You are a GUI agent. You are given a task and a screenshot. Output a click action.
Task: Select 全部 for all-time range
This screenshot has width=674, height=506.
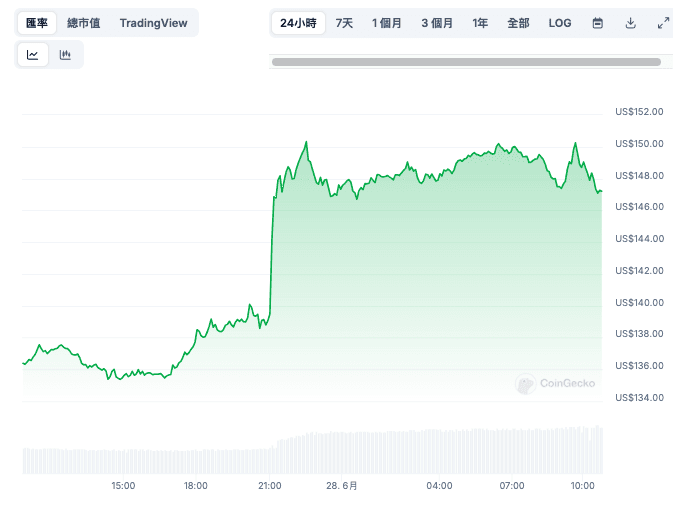click(x=518, y=23)
